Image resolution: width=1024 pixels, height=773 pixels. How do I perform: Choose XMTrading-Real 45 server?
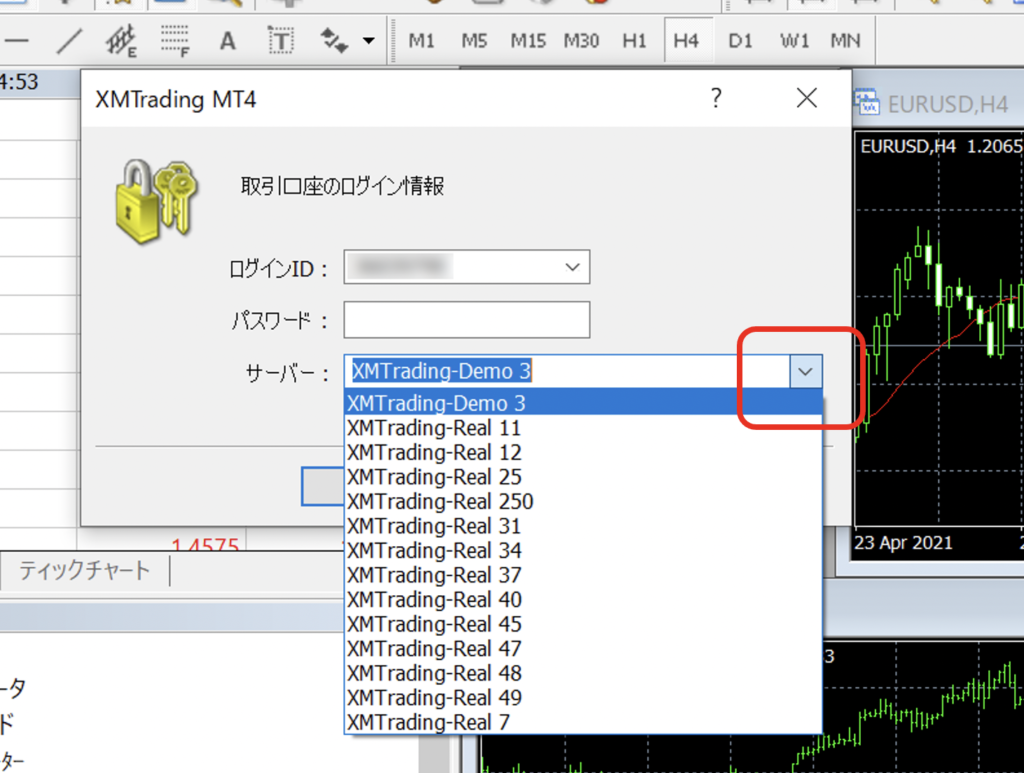click(583, 624)
